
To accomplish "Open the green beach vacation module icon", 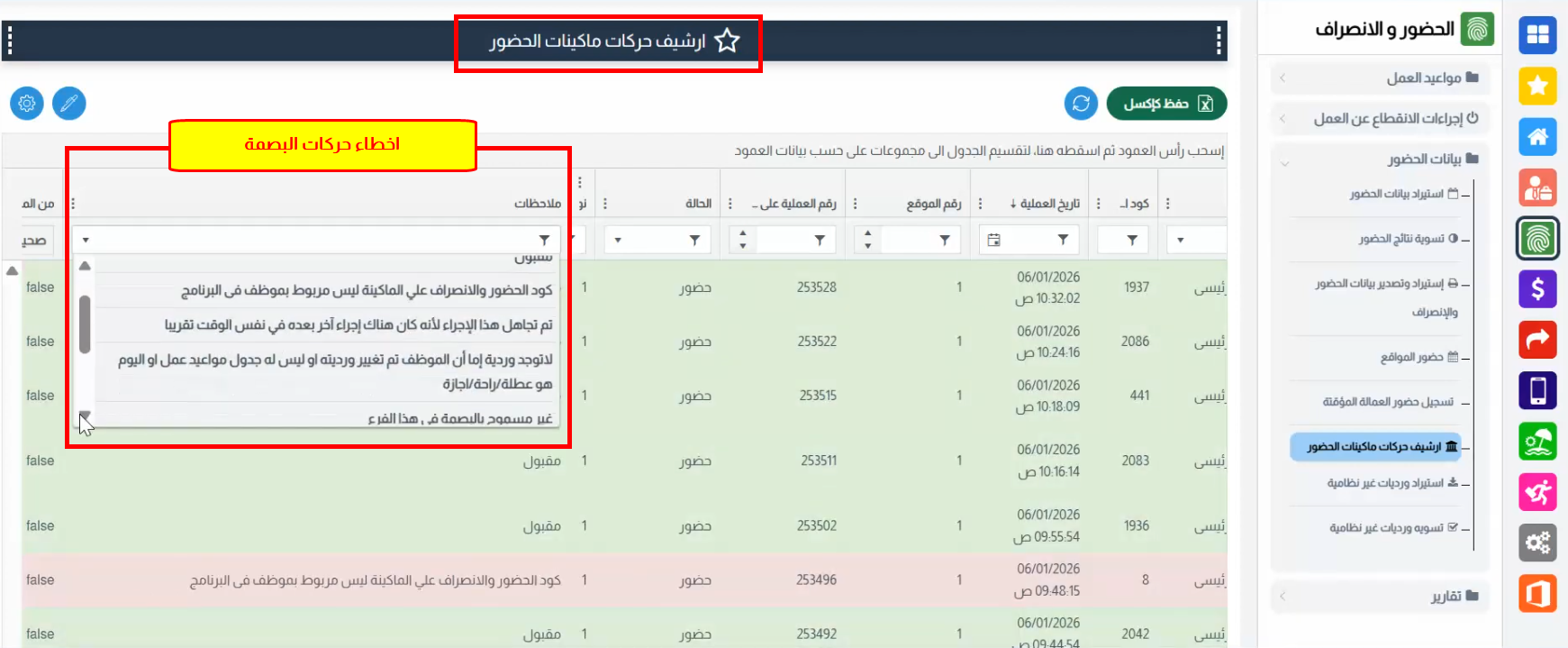I will (1537, 442).
